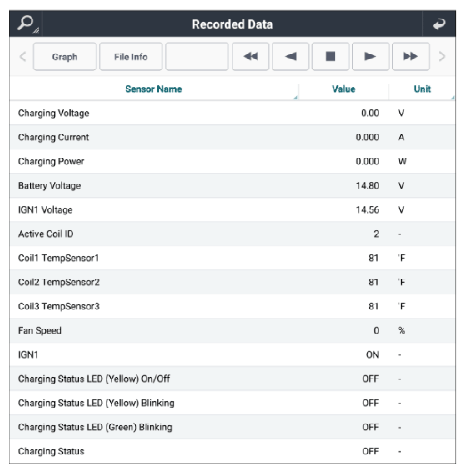Play the recorded data forward
Image resolution: width=466 pixels, height=473 pixels.
point(370,56)
